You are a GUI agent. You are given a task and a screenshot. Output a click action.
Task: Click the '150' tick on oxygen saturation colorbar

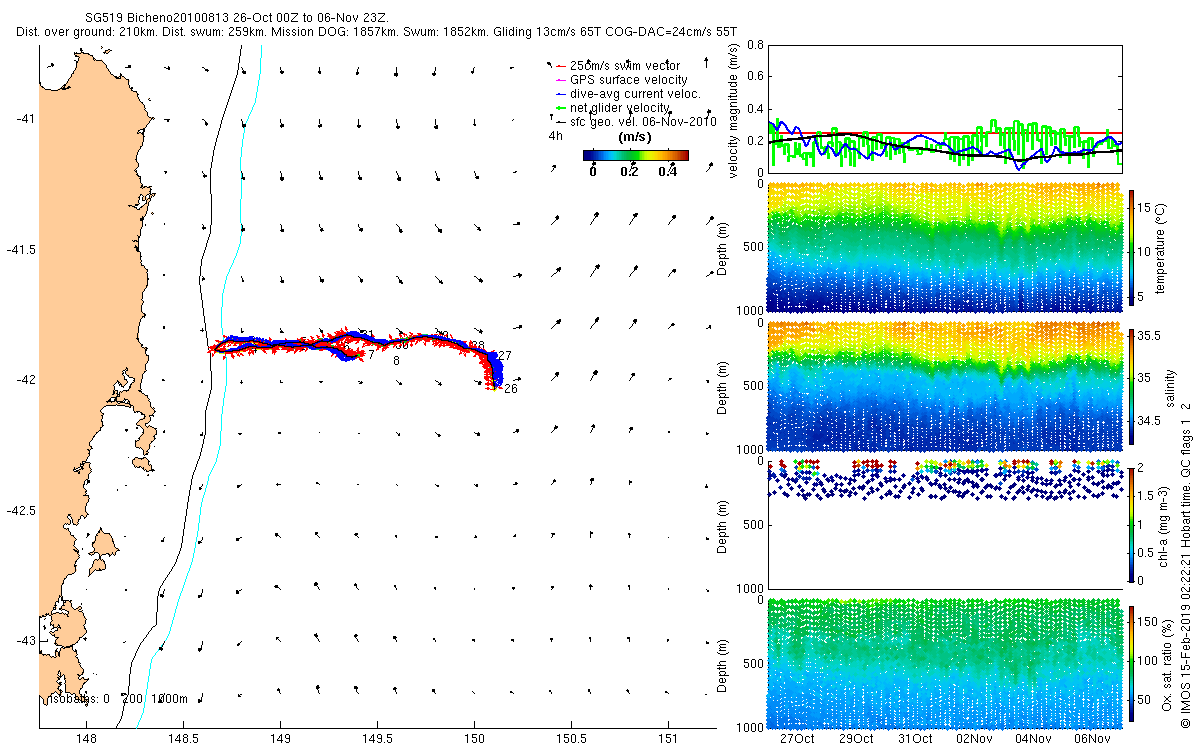tap(1148, 622)
